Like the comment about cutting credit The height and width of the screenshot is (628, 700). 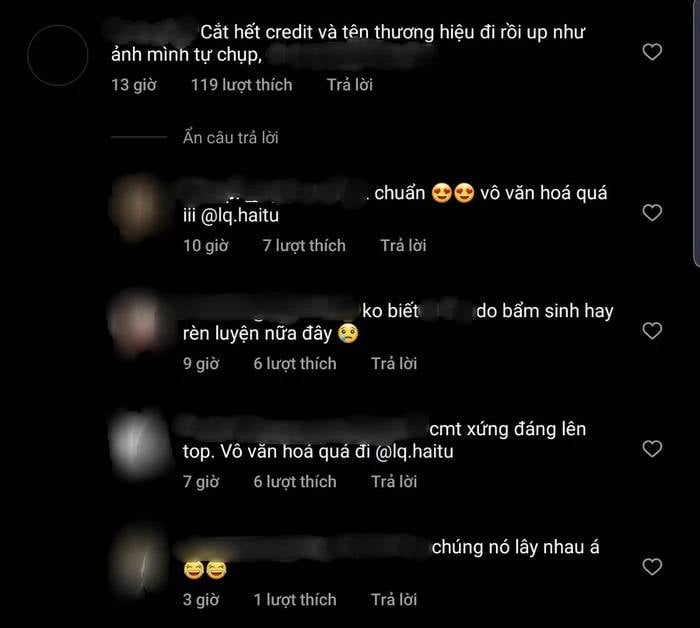click(x=652, y=52)
